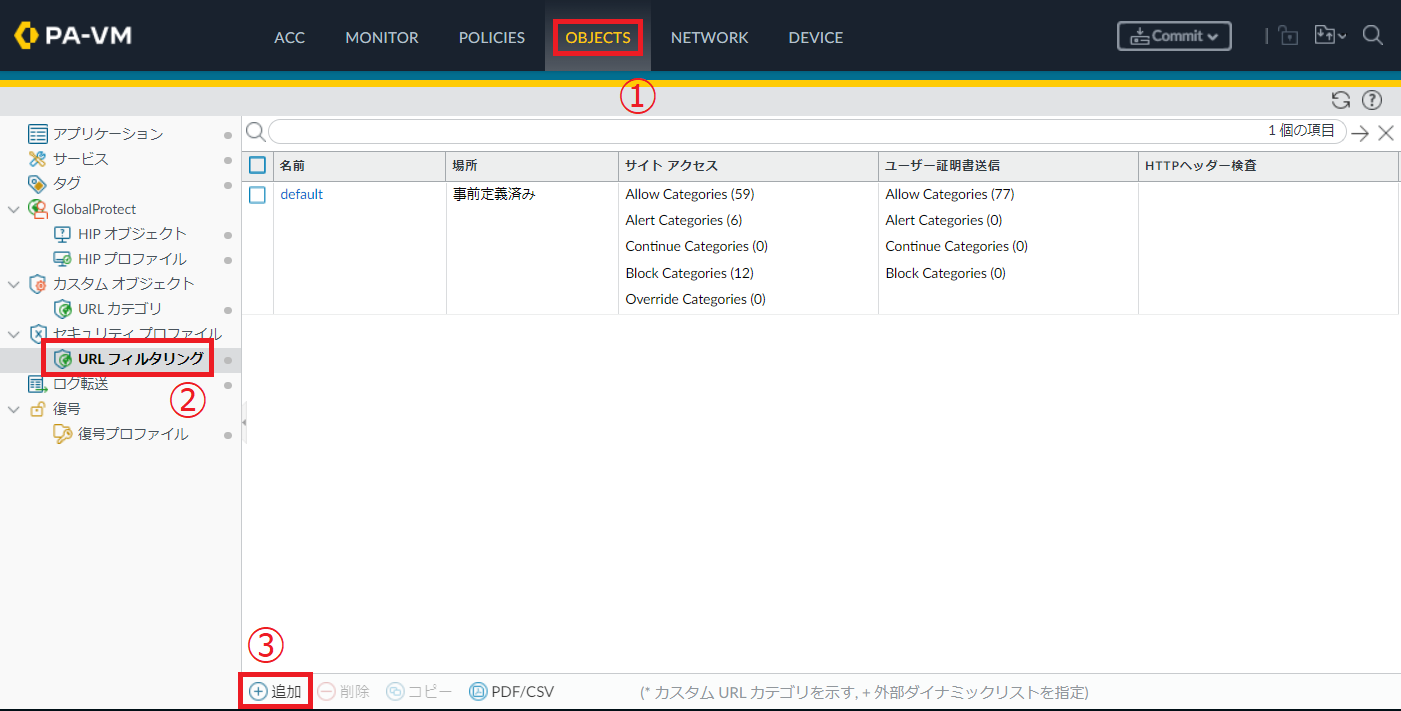The image size is (1401, 711).
Task: Open URL カテゴリ in the tree
Action: (x=120, y=309)
